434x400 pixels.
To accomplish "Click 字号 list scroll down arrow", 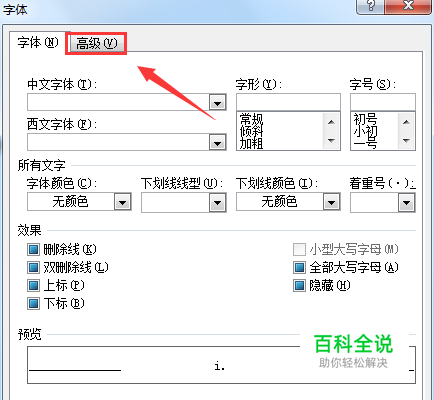I will (406, 140).
